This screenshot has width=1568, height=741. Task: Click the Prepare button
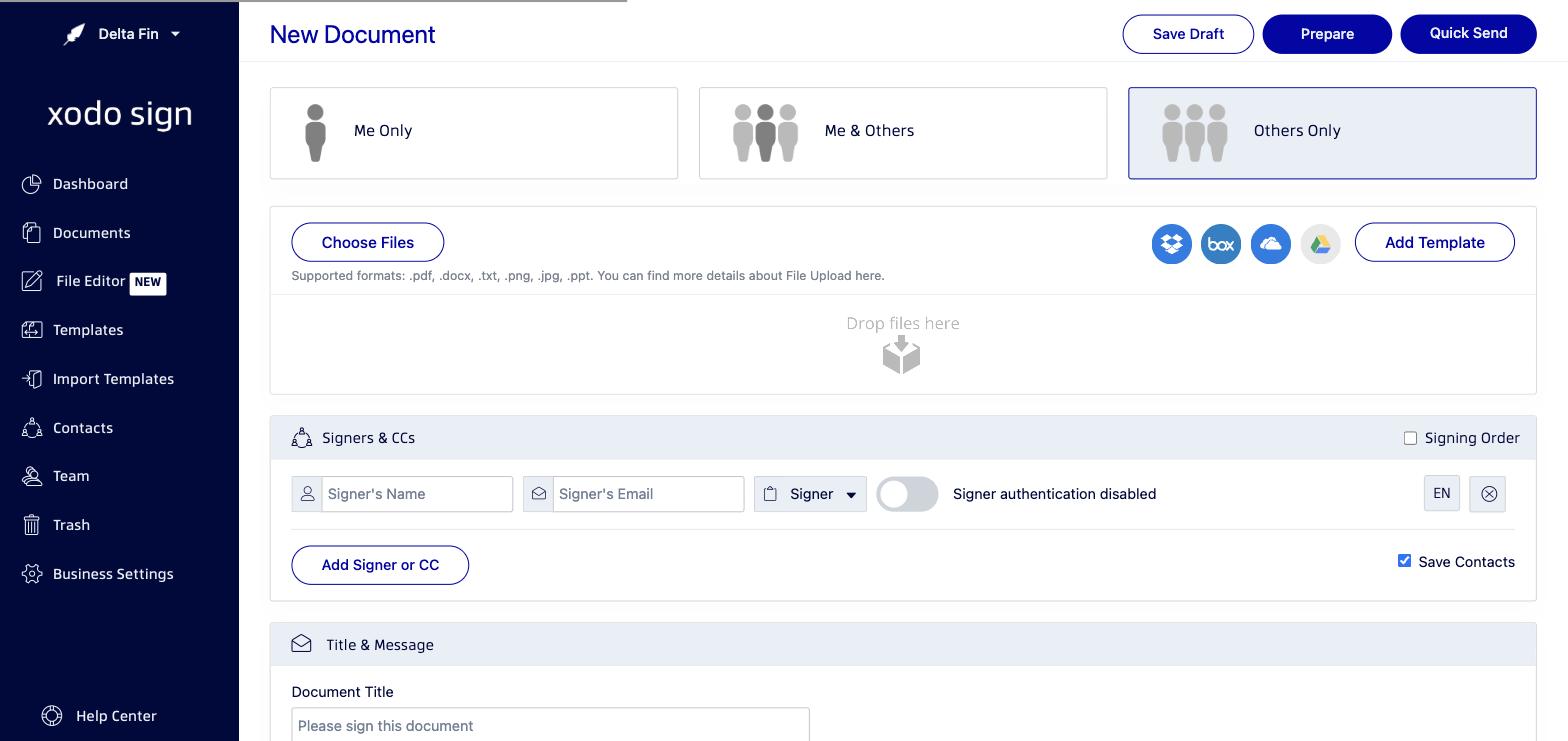(1327, 34)
